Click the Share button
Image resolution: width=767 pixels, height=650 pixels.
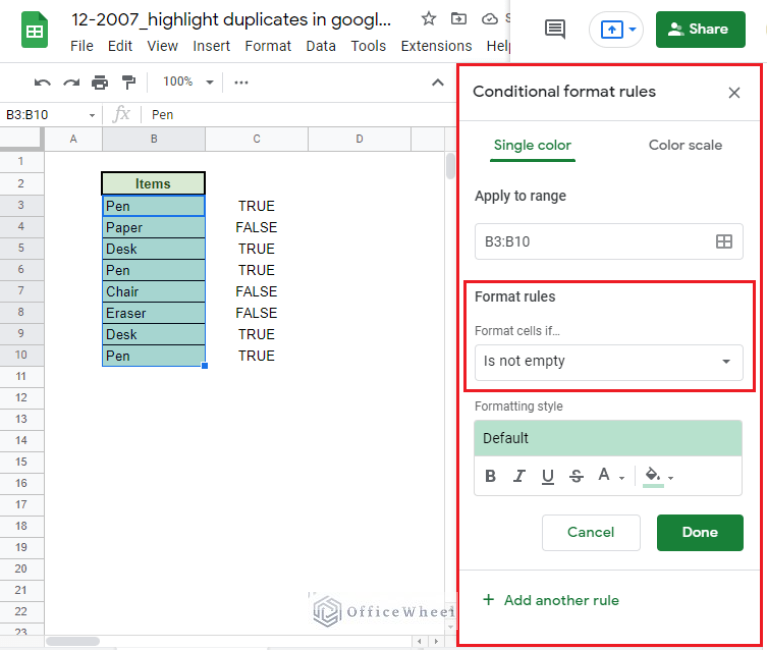pos(700,29)
